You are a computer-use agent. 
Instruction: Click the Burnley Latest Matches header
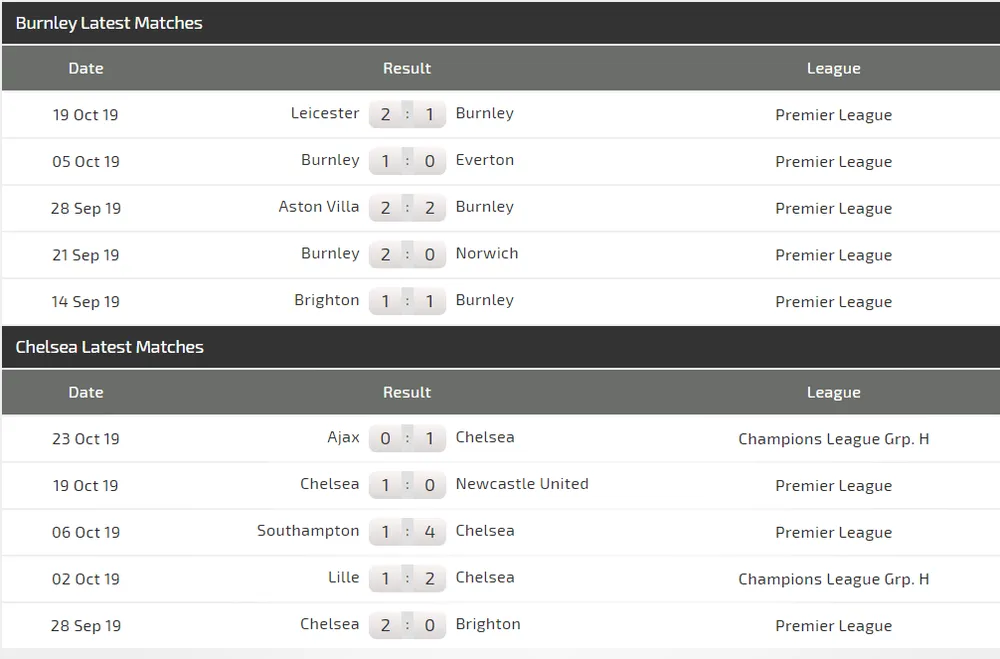click(x=109, y=23)
